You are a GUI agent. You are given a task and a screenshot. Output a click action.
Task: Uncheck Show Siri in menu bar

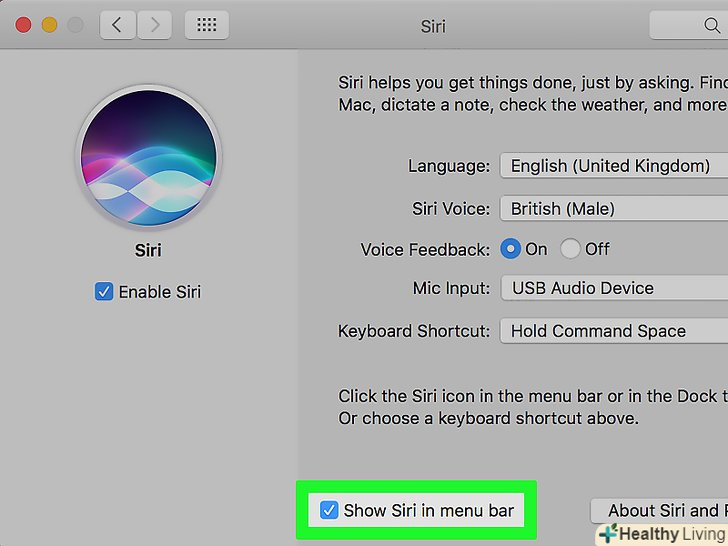click(x=329, y=511)
